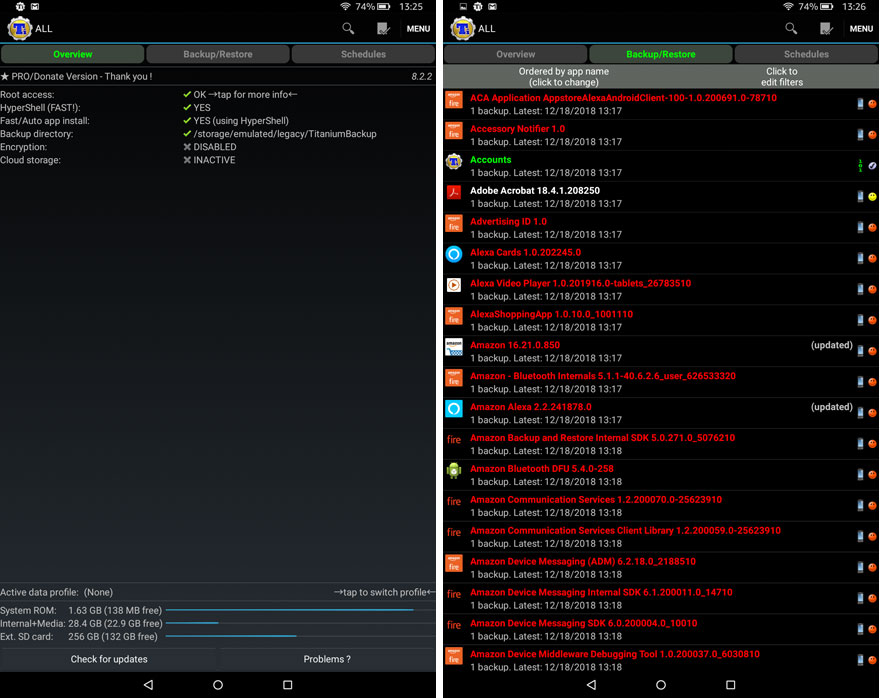This screenshot has height=698, width=880.
Task: Tap the Amazon Alexa 2.2.241878.0 app icon
Action: coord(454,408)
